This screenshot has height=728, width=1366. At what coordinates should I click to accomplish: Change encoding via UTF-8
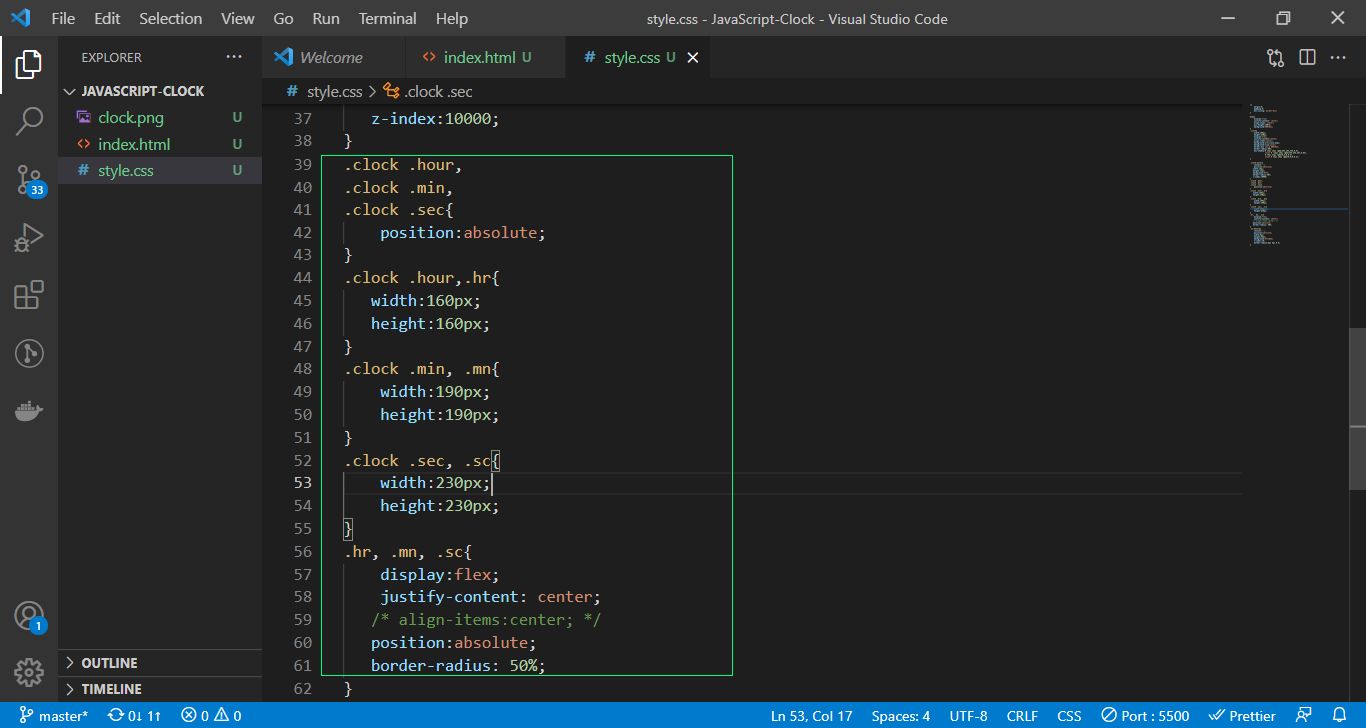(x=968, y=716)
